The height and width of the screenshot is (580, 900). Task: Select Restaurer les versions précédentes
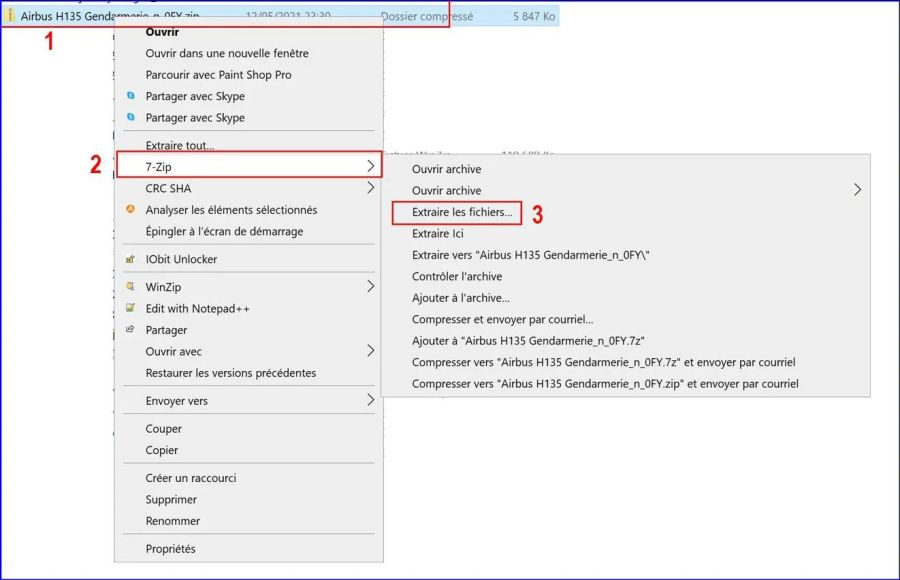[231, 373]
